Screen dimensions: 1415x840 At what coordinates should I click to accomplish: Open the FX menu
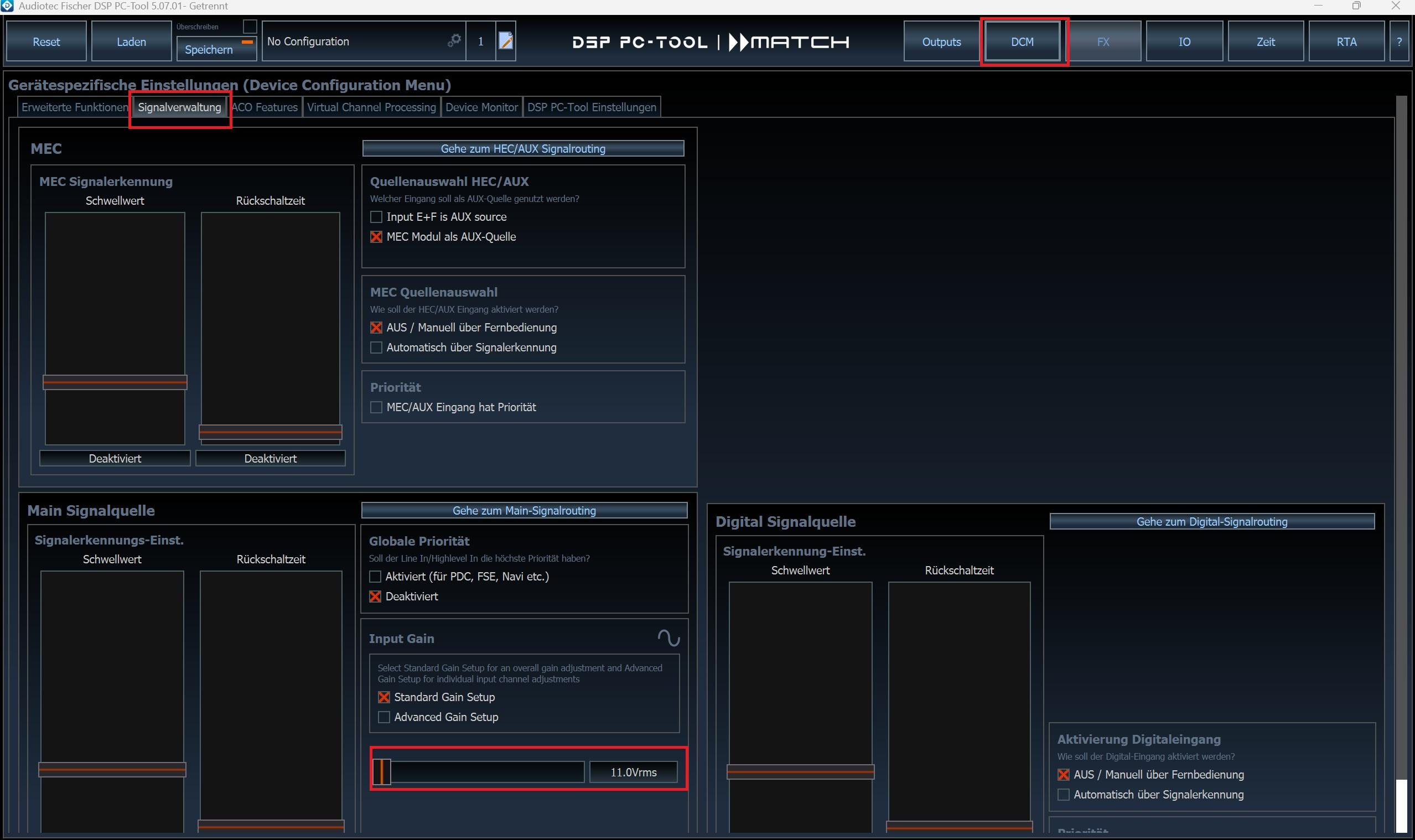[x=1102, y=42]
